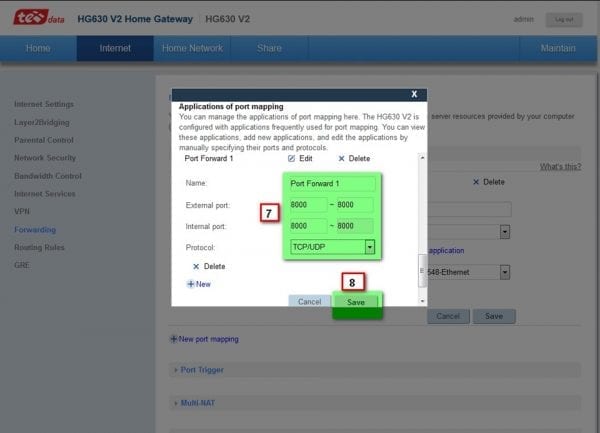Click the plus icon next to New

click(191, 284)
